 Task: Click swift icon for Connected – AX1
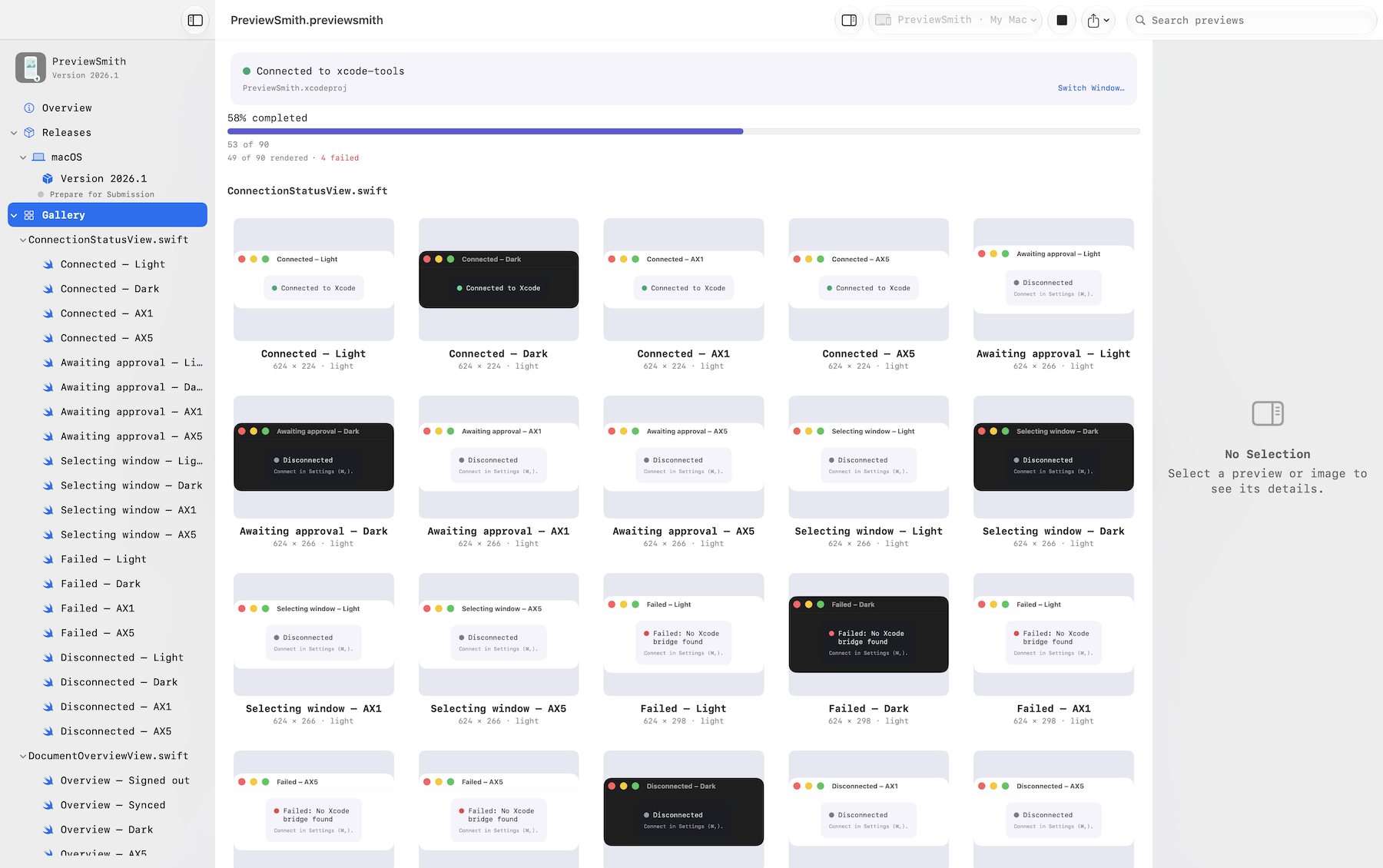tap(48, 313)
